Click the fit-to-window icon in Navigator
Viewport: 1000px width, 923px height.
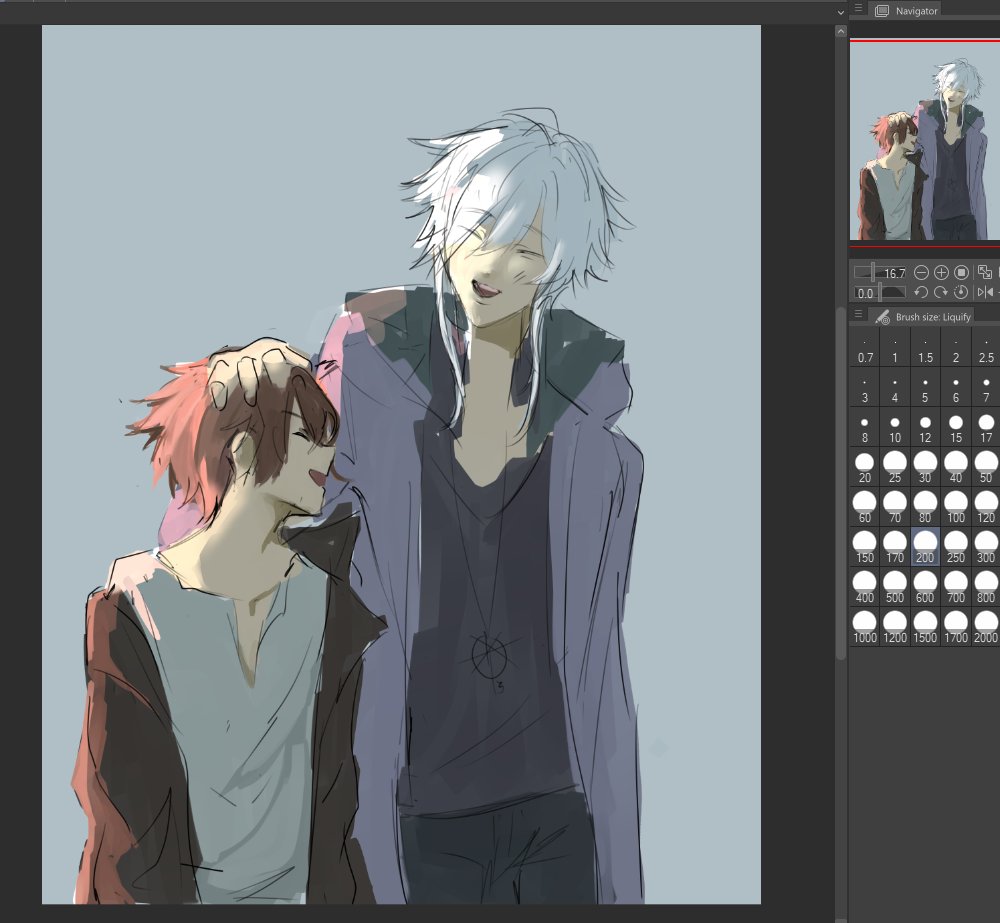pos(986,272)
